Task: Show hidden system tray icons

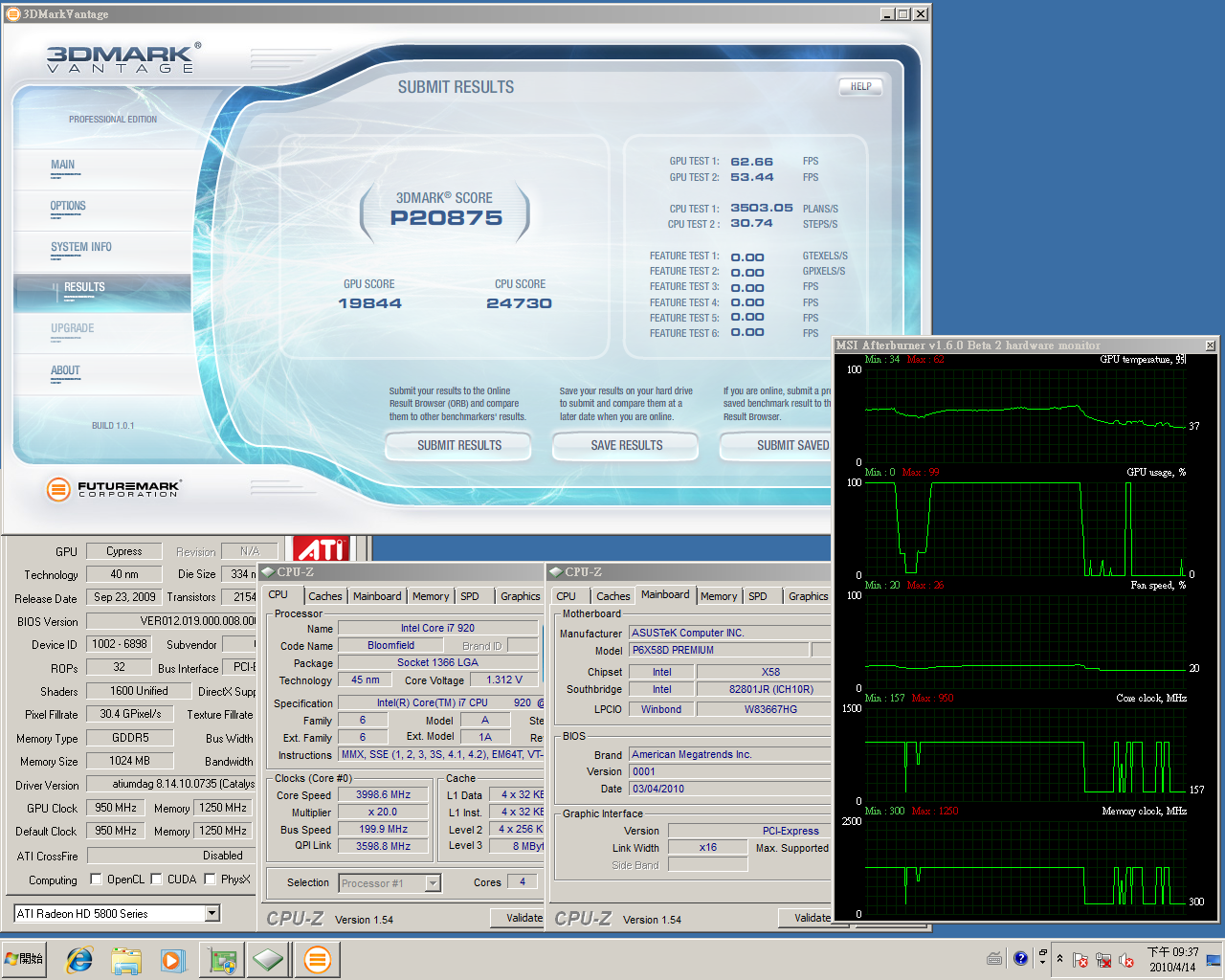Action: tap(1059, 959)
